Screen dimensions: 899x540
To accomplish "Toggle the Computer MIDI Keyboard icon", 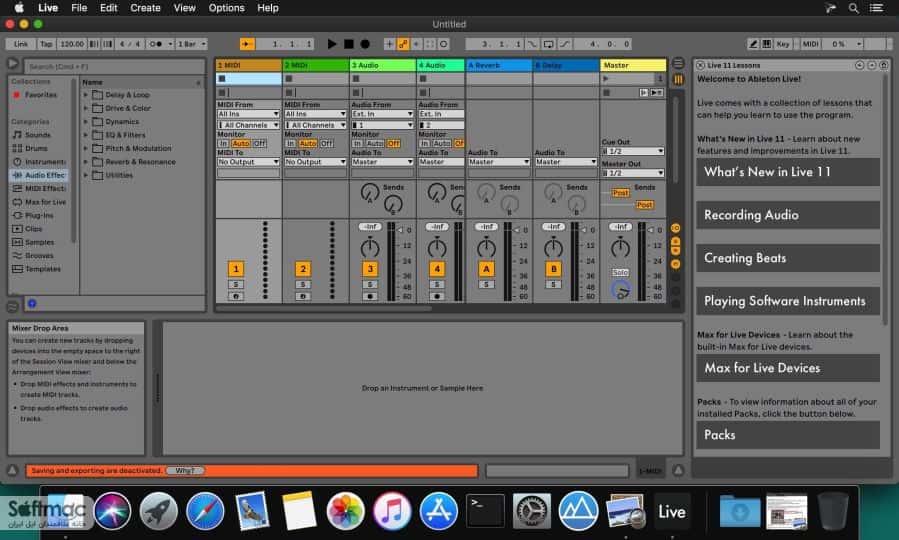I will tap(767, 44).
